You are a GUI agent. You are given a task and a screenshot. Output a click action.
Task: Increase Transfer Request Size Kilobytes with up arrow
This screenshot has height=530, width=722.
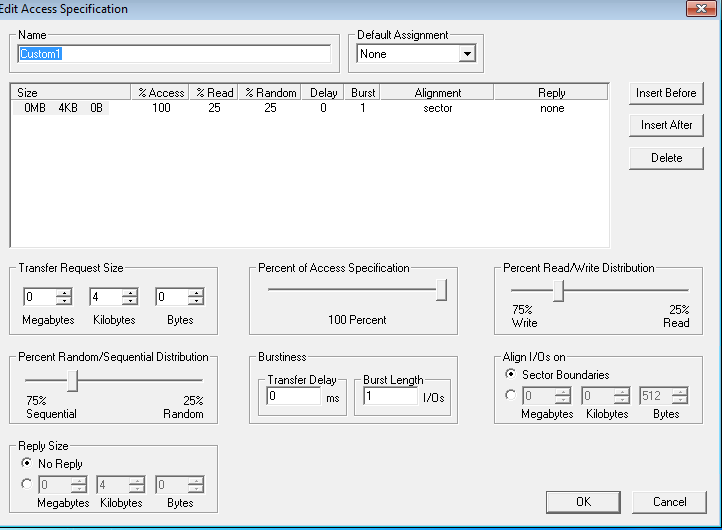tap(130, 292)
